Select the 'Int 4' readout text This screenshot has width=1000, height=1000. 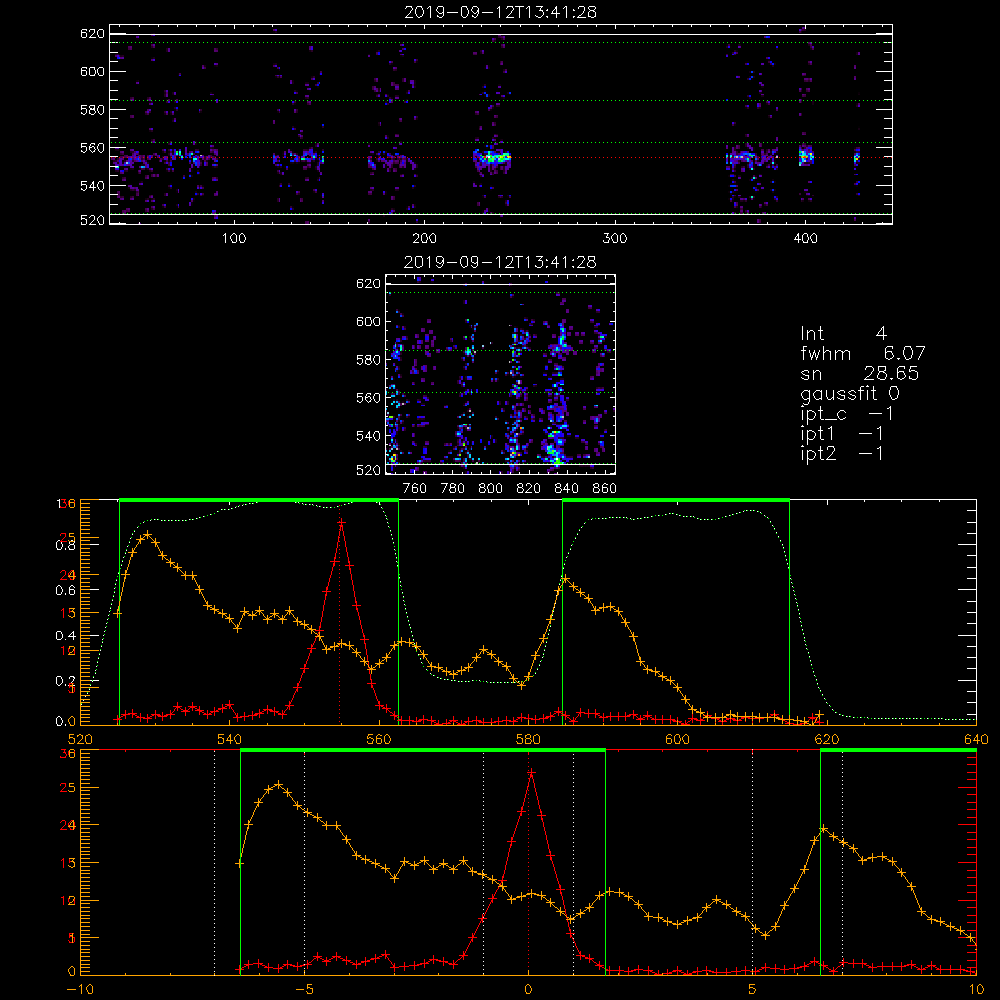click(844, 334)
